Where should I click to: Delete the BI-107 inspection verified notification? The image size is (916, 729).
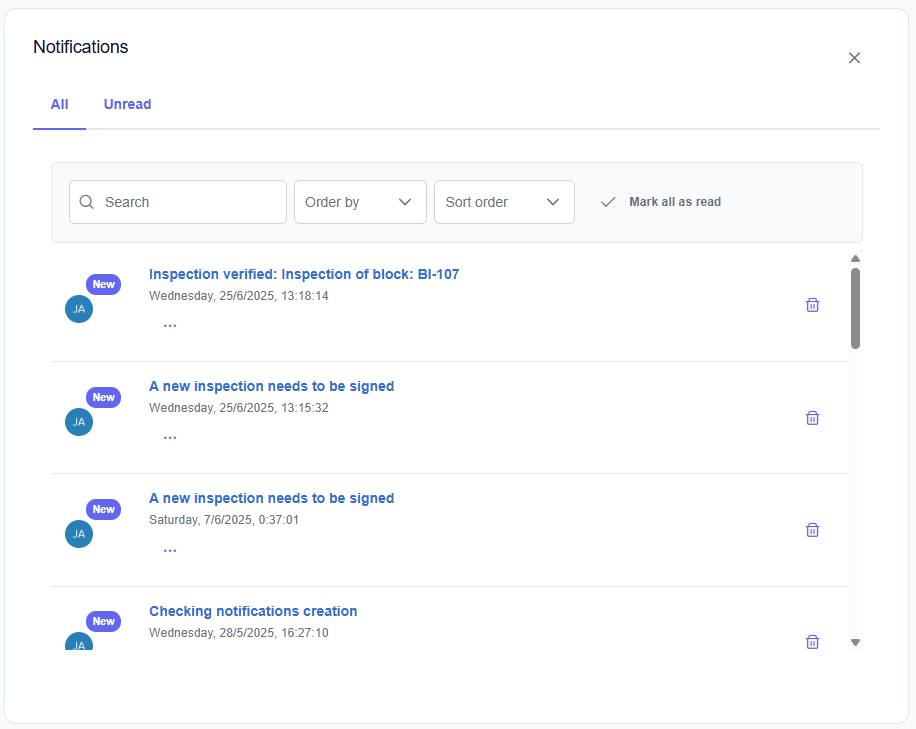[x=812, y=305]
